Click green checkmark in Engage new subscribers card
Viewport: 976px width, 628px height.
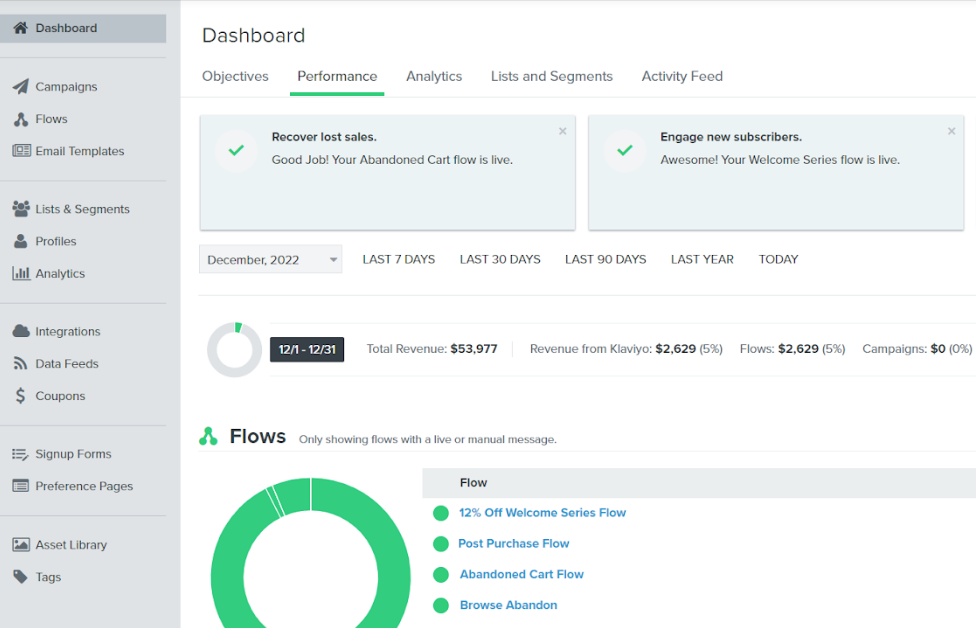[x=625, y=151]
